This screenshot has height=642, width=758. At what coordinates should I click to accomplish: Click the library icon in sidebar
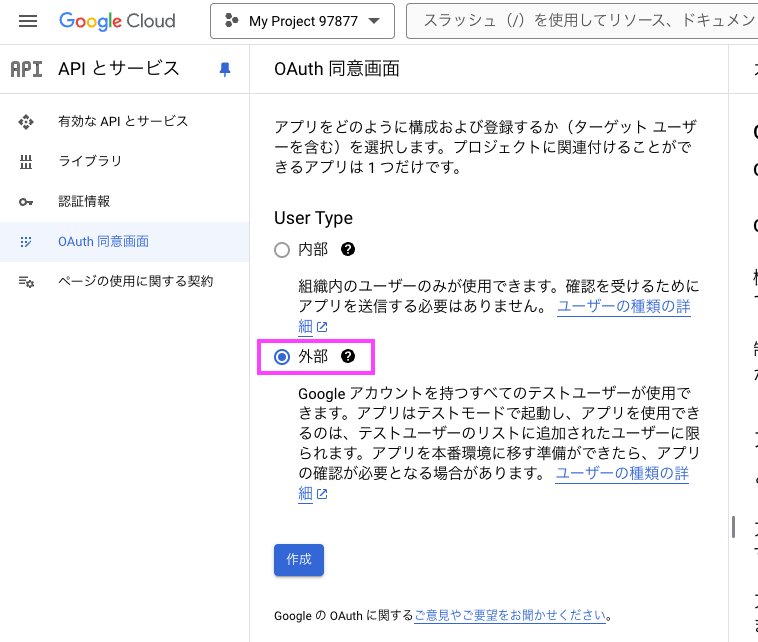pyautogui.click(x=26, y=162)
